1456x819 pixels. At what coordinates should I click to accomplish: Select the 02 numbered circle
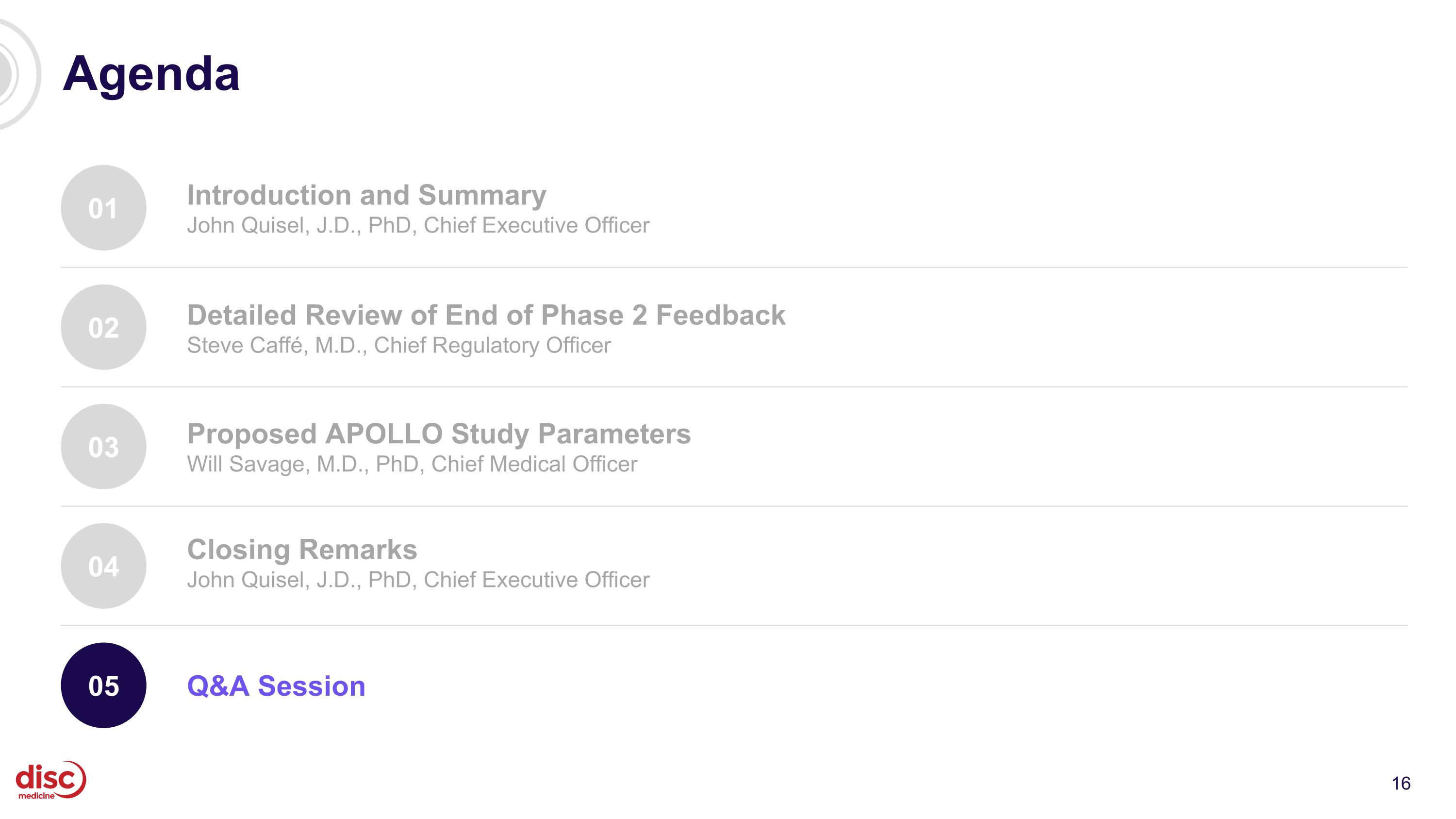(103, 327)
